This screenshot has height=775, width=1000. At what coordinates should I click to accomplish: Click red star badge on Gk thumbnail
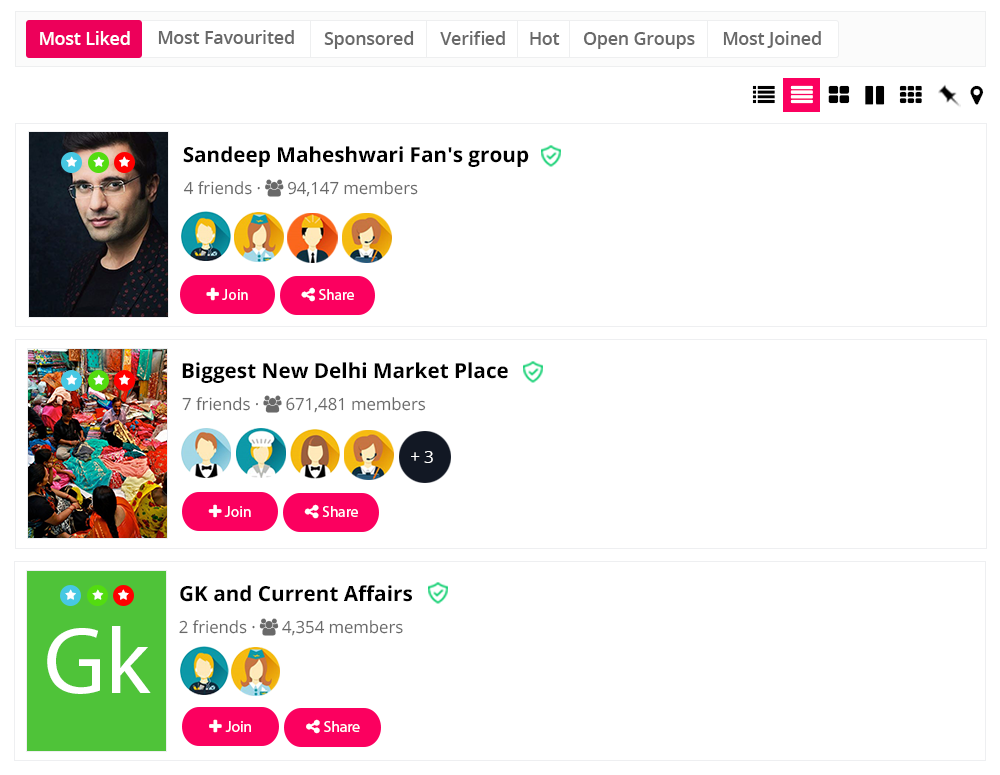[x=123, y=595]
